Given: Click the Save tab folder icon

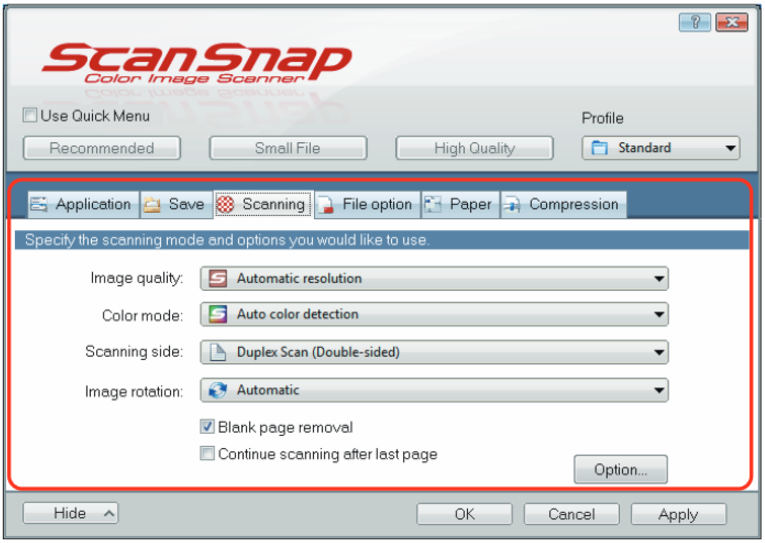Looking at the screenshot, I should (152, 204).
